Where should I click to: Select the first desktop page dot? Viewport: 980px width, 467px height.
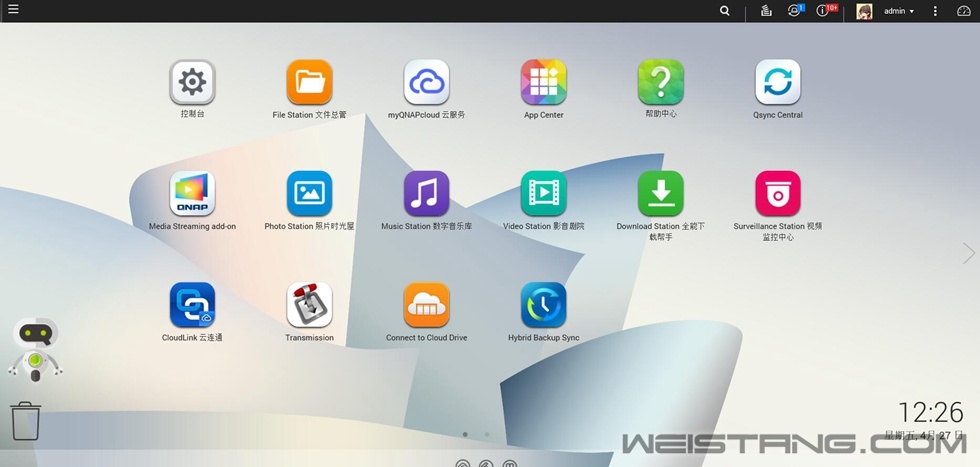tap(465, 434)
